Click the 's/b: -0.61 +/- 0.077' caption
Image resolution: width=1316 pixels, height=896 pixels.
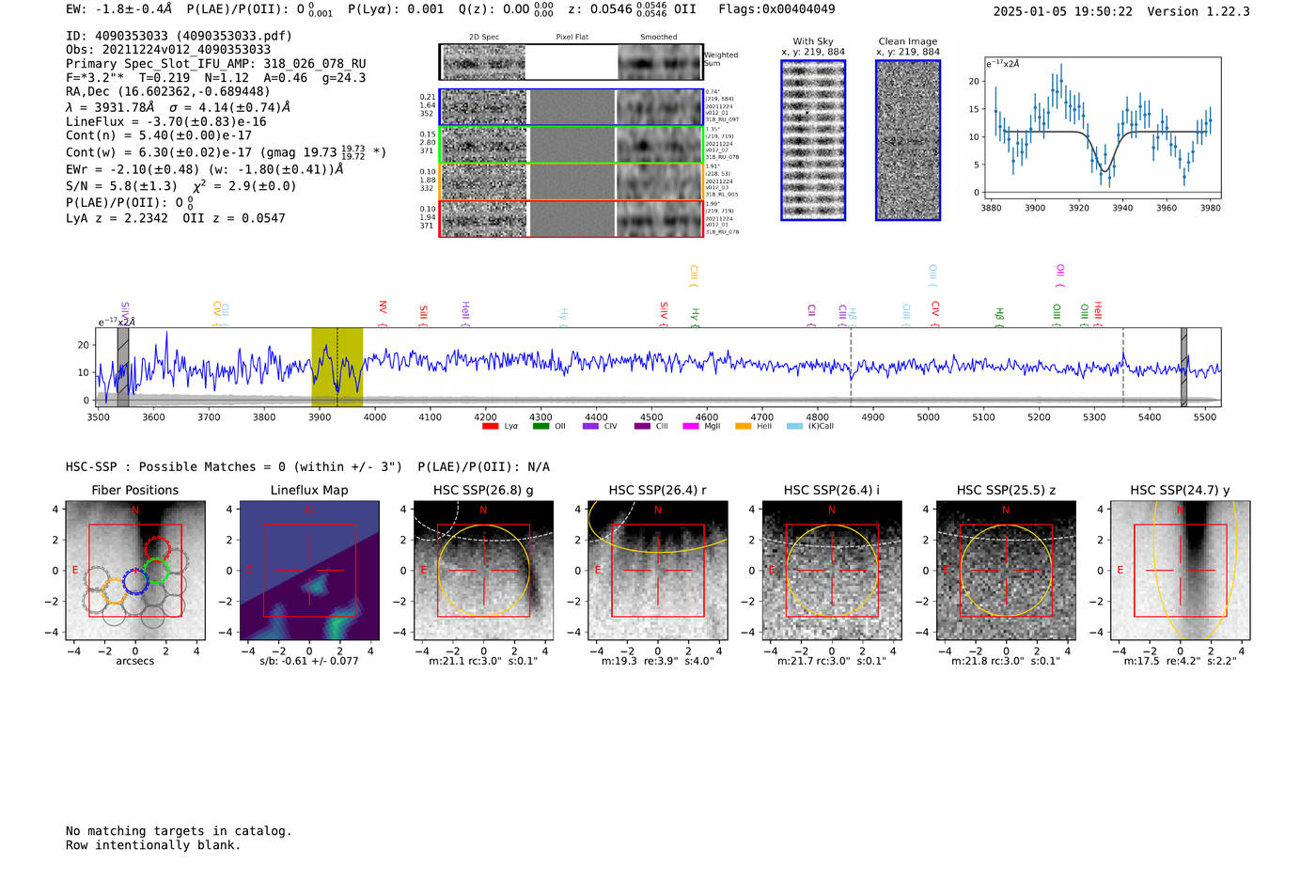[309, 661]
